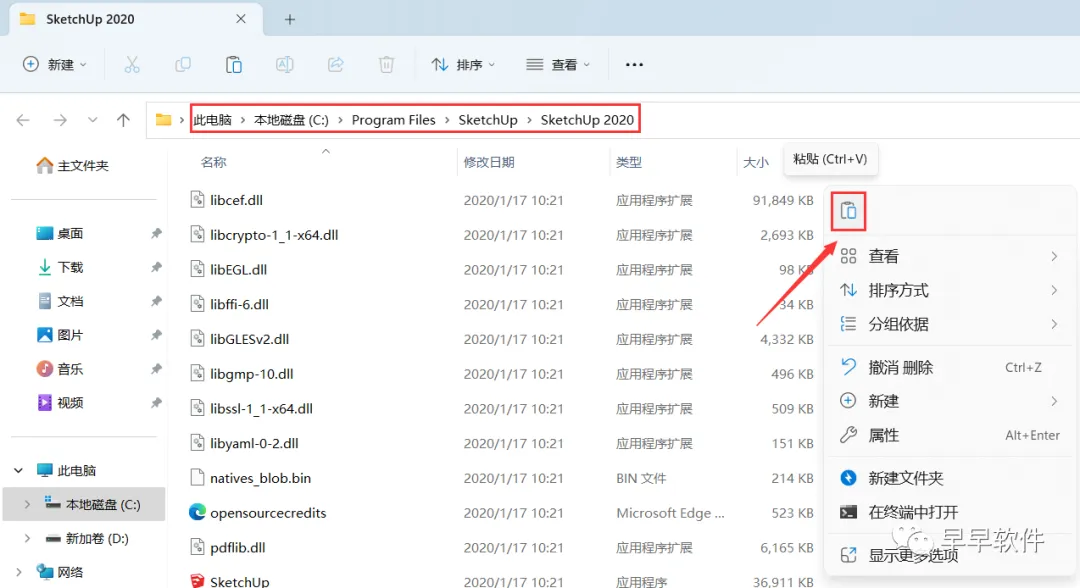The width and height of the screenshot is (1080, 588).
Task: Expand the 网络 tree node
Action: tap(19, 572)
